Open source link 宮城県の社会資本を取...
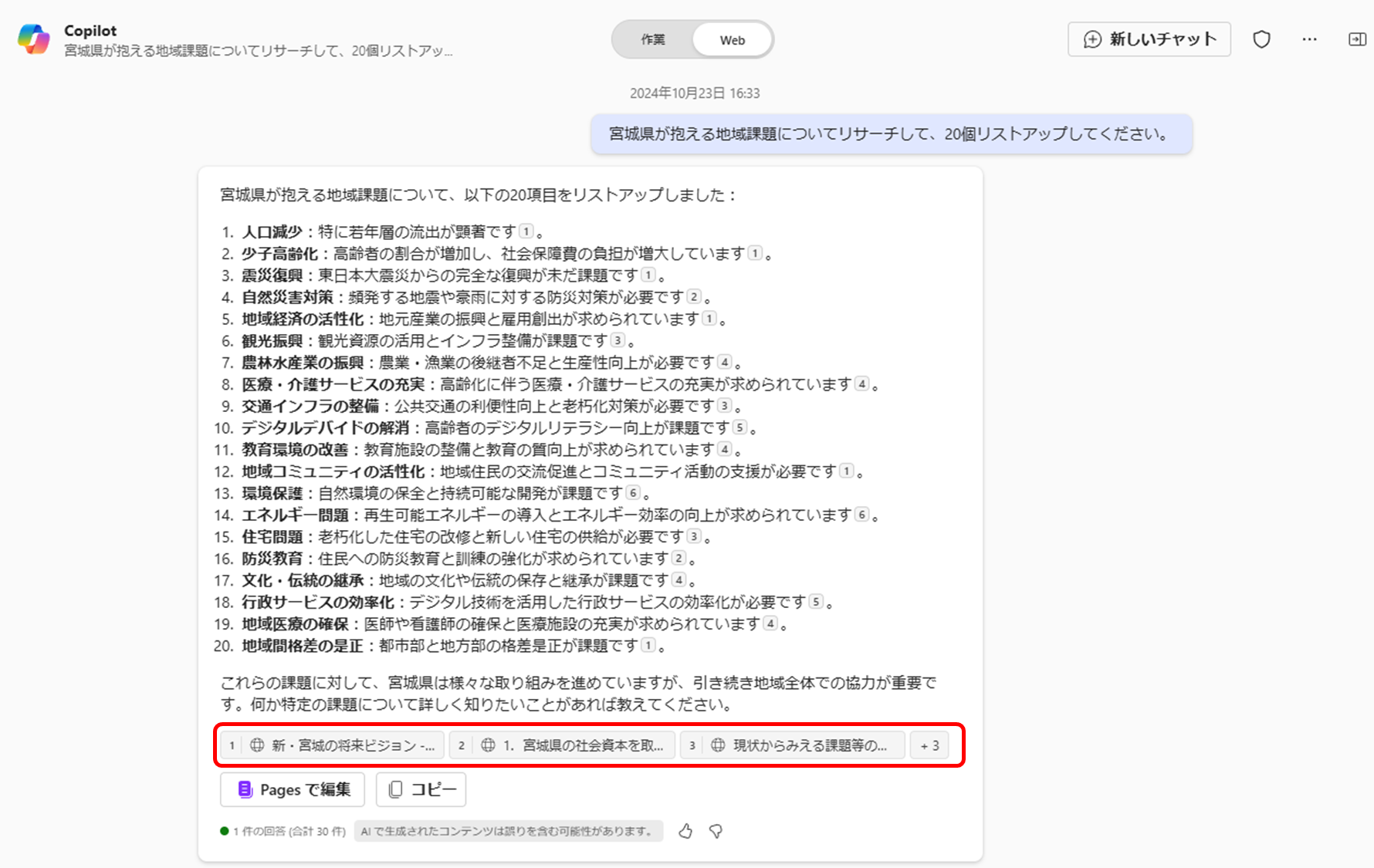The height and width of the screenshot is (868, 1374). 563,745
